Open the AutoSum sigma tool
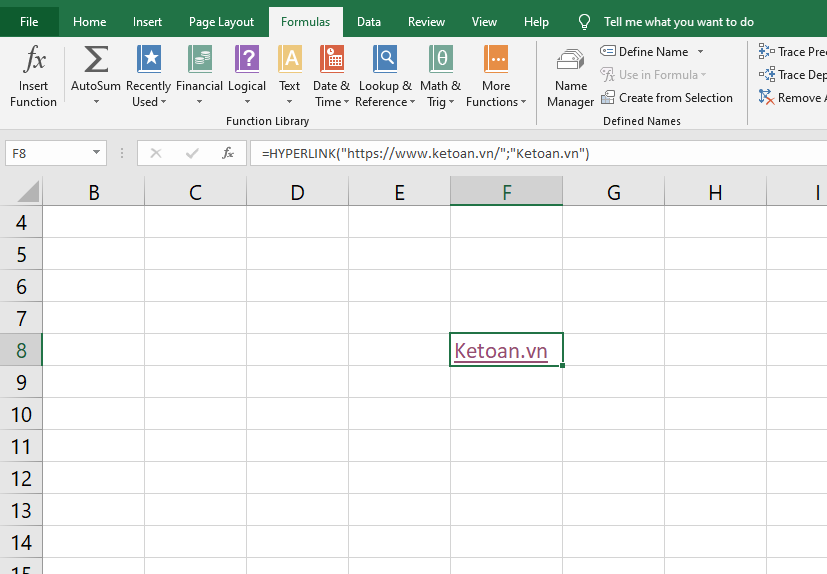This screenshot has height=574, width=827. click(96, 62)
